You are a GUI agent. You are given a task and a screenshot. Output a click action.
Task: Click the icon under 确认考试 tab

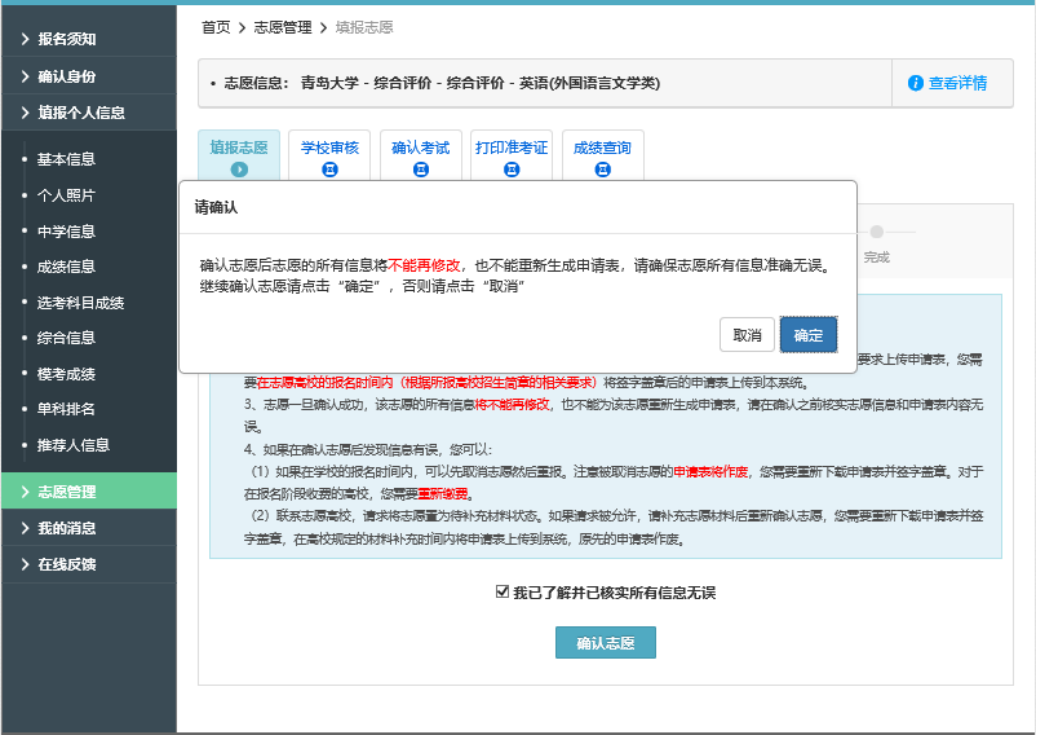tap(421, 169)
